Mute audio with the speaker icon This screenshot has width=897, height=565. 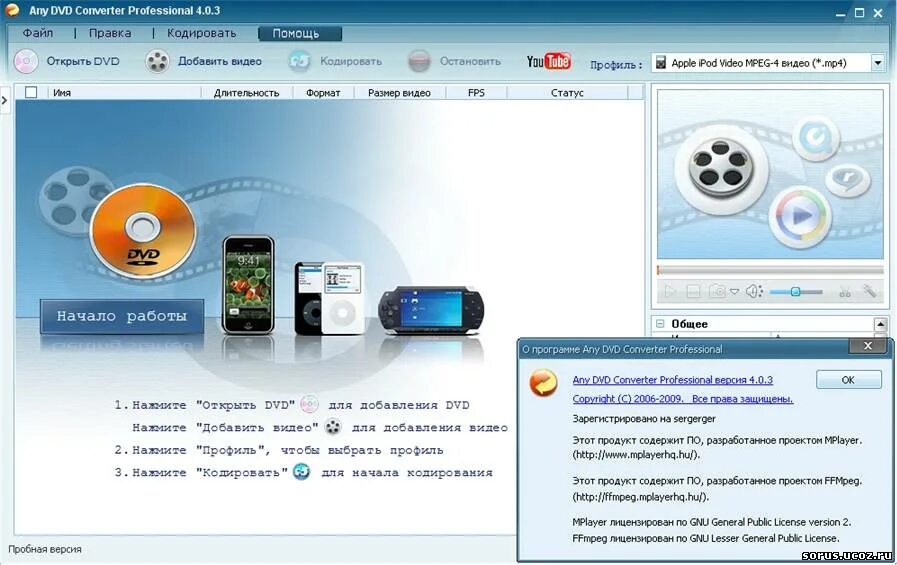pyautogui.click(x=754, y=292)
